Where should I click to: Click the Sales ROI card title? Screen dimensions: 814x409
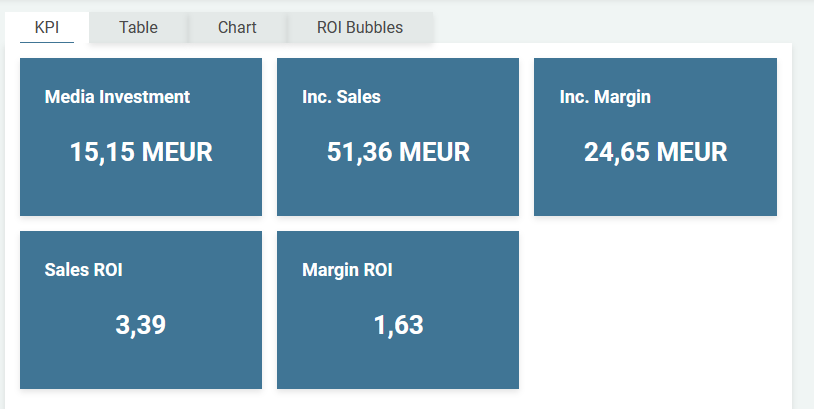click(84, 270)
